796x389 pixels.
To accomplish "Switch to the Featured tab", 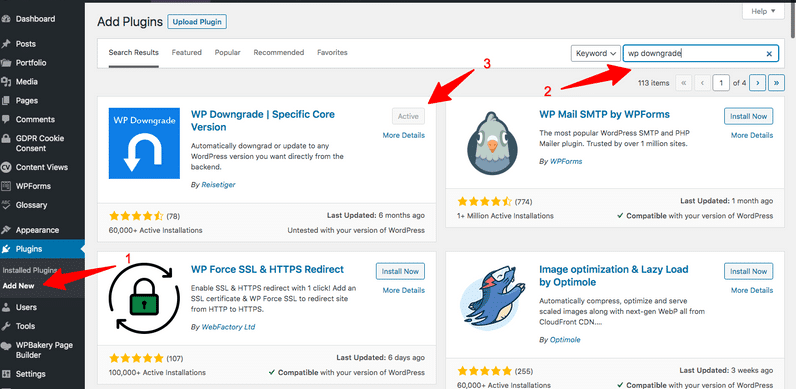I will (x=186, y=52).
